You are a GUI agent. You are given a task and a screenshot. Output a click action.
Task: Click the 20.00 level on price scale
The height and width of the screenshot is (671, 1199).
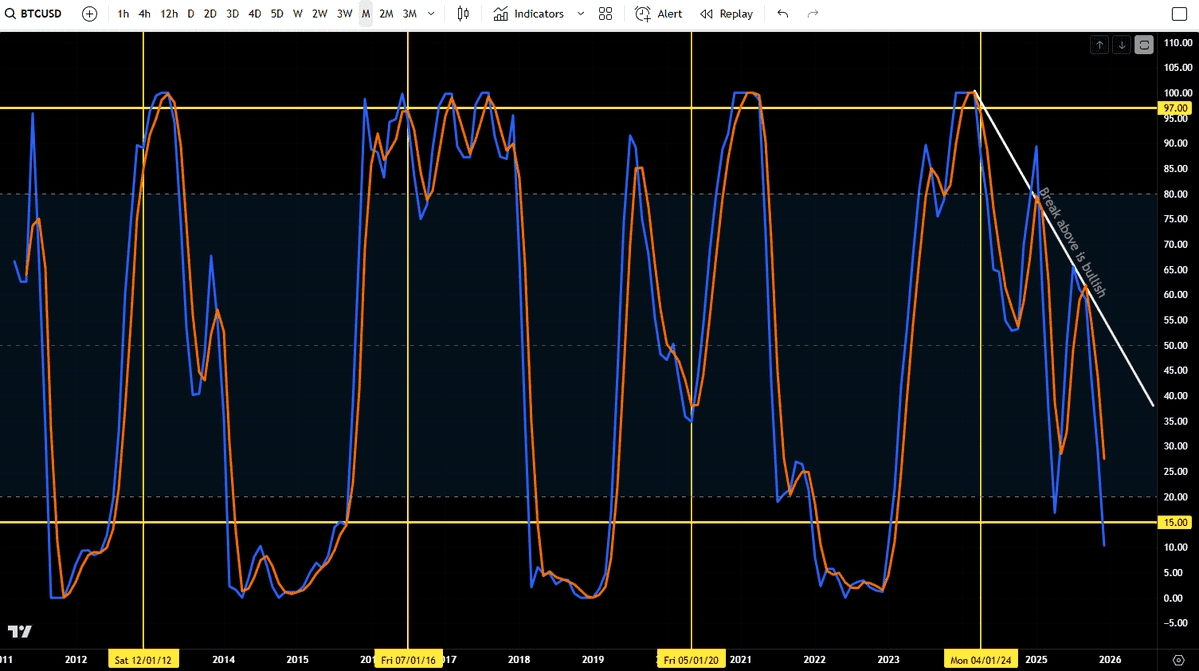[x=1175, y=497]
